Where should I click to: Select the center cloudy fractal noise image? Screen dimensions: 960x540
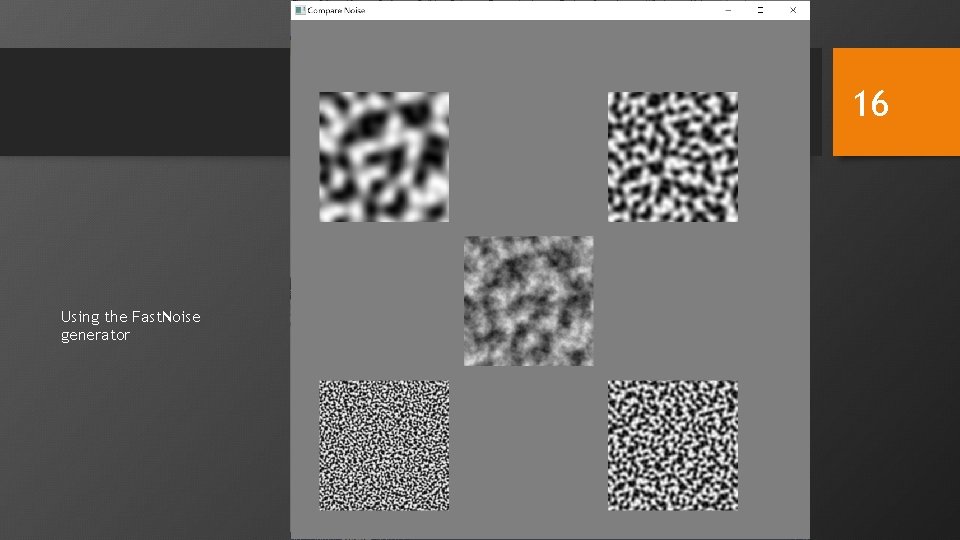tap(528, 301)
